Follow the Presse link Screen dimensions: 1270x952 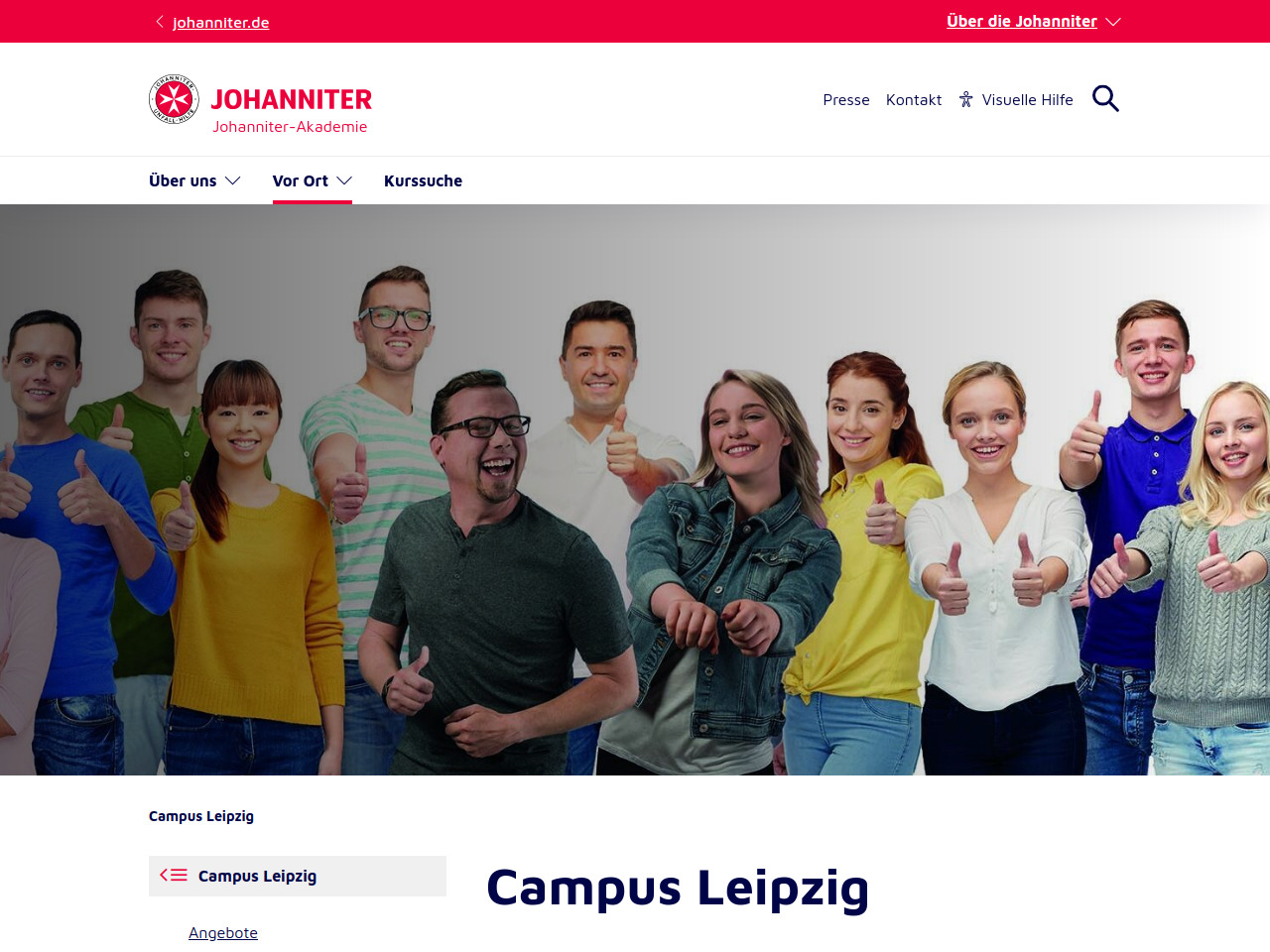point(846,99)
